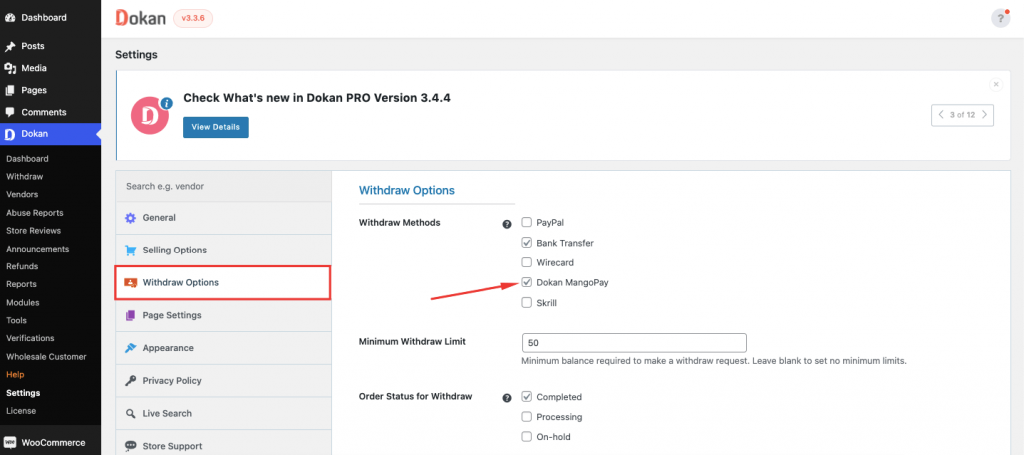
Task: Click the v3.3.6 version badge
Action: click(193, 19)
